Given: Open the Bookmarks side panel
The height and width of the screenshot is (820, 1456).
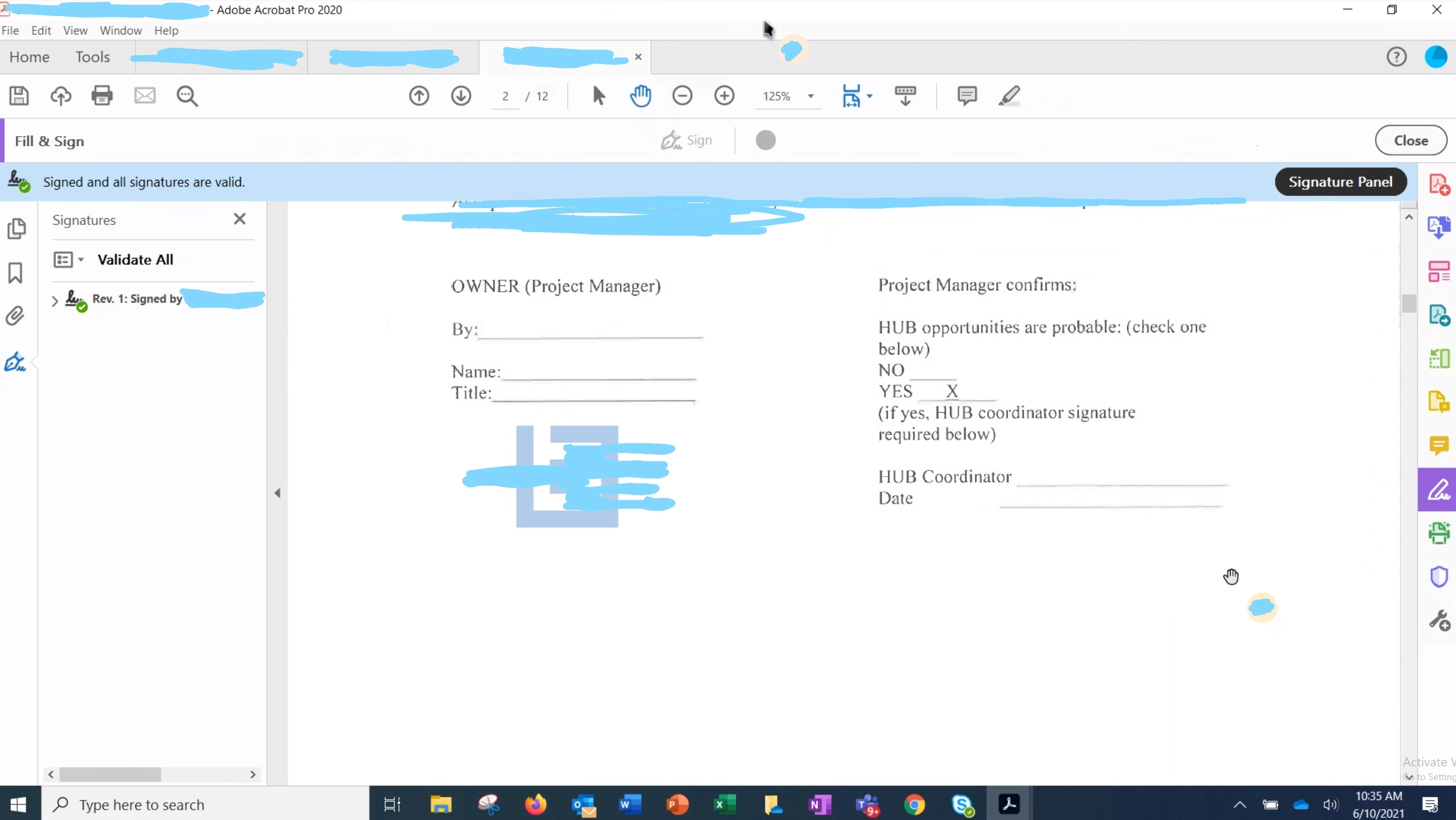Looking at the screenshot, I should pyautogui.click(x=15, y=272).
